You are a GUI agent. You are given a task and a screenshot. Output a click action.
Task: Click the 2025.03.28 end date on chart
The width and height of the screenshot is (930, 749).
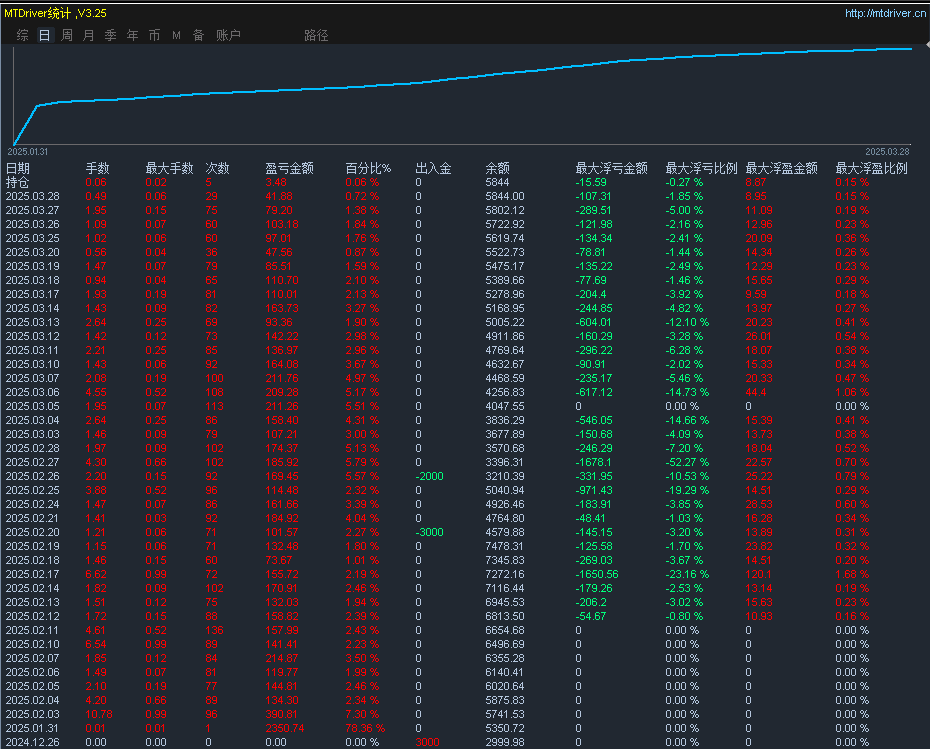click(x=888, y=151)
